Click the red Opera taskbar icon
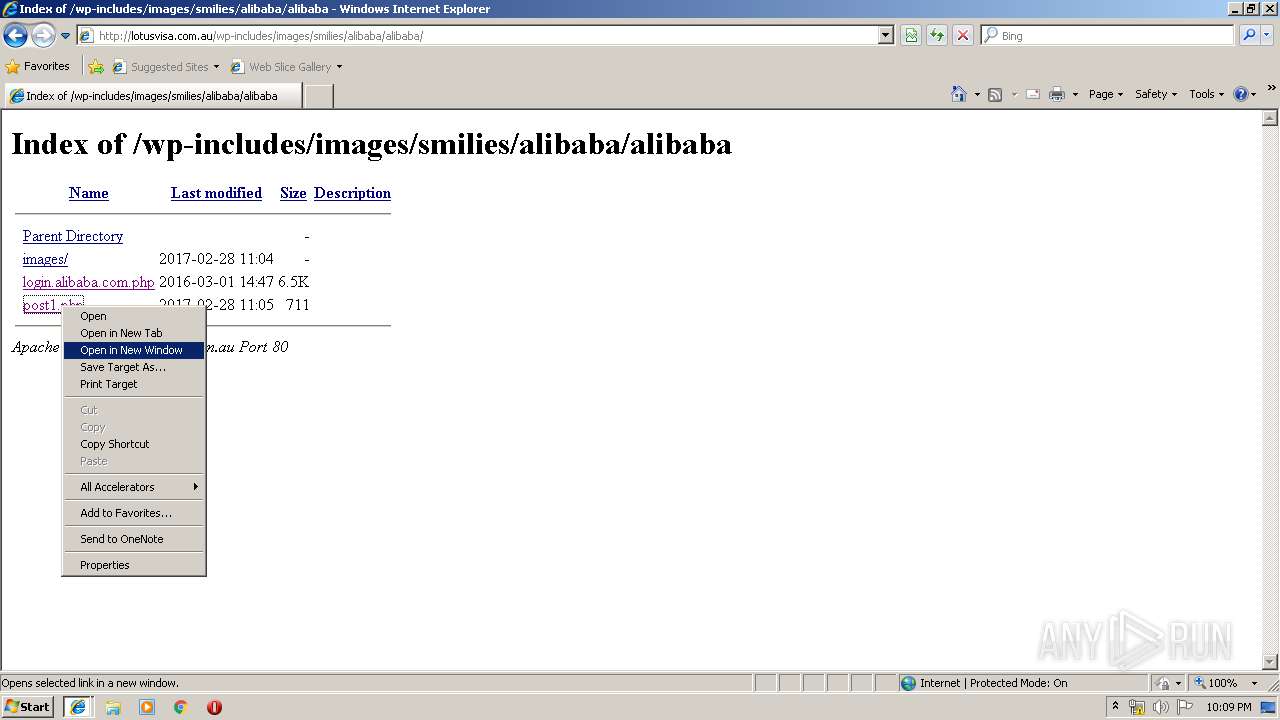The width and height of the screenshot is (1280, 720). 214,707
